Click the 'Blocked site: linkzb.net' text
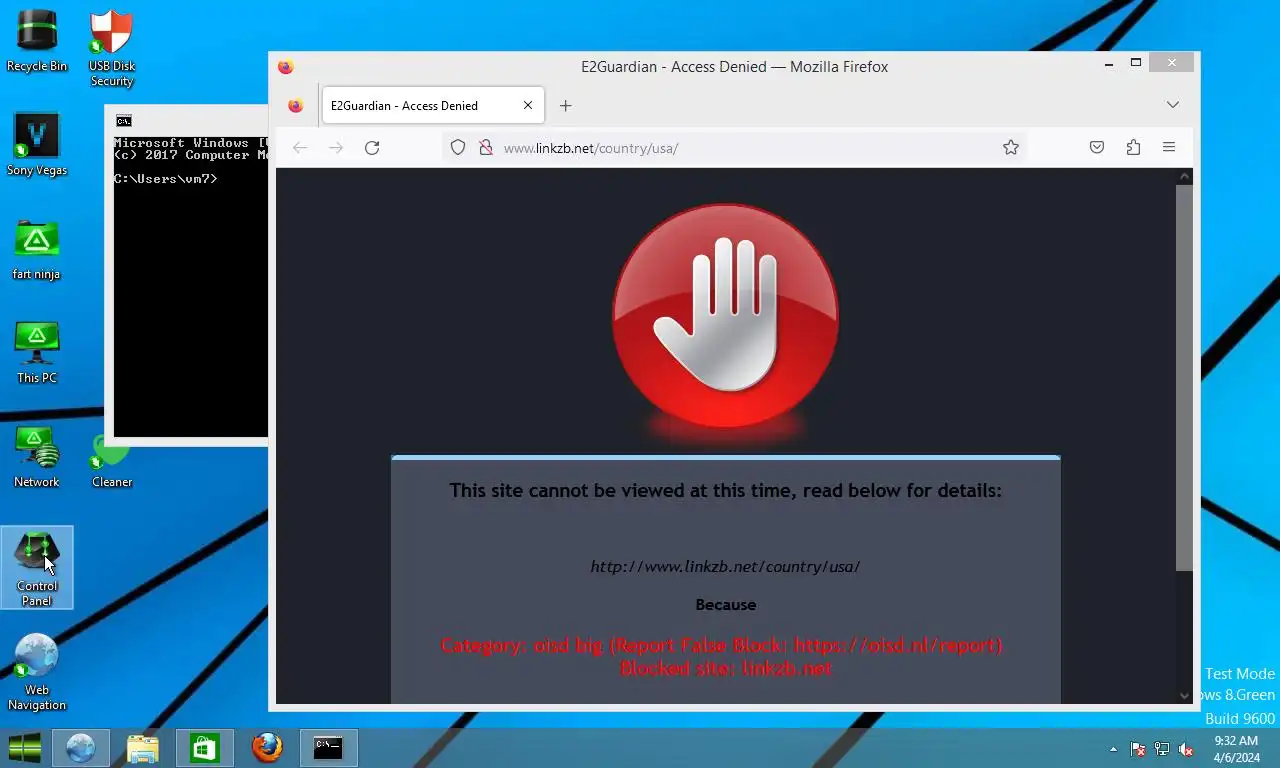1280x768 pixels. point(726,668)
